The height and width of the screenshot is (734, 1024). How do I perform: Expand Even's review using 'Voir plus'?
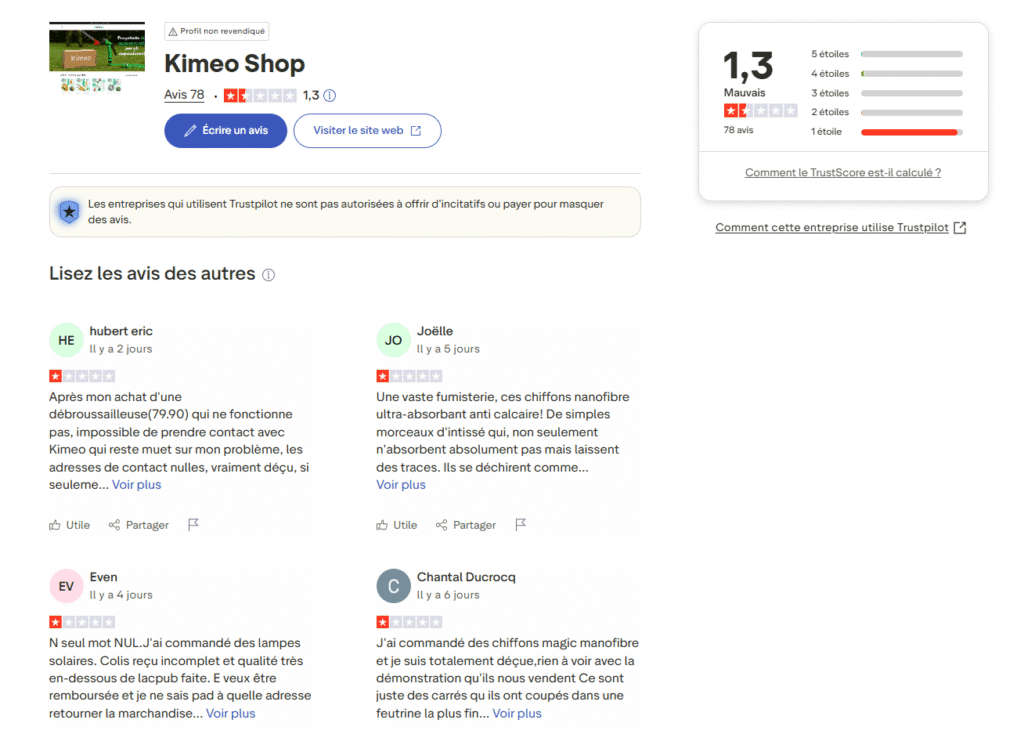(231, 713)
